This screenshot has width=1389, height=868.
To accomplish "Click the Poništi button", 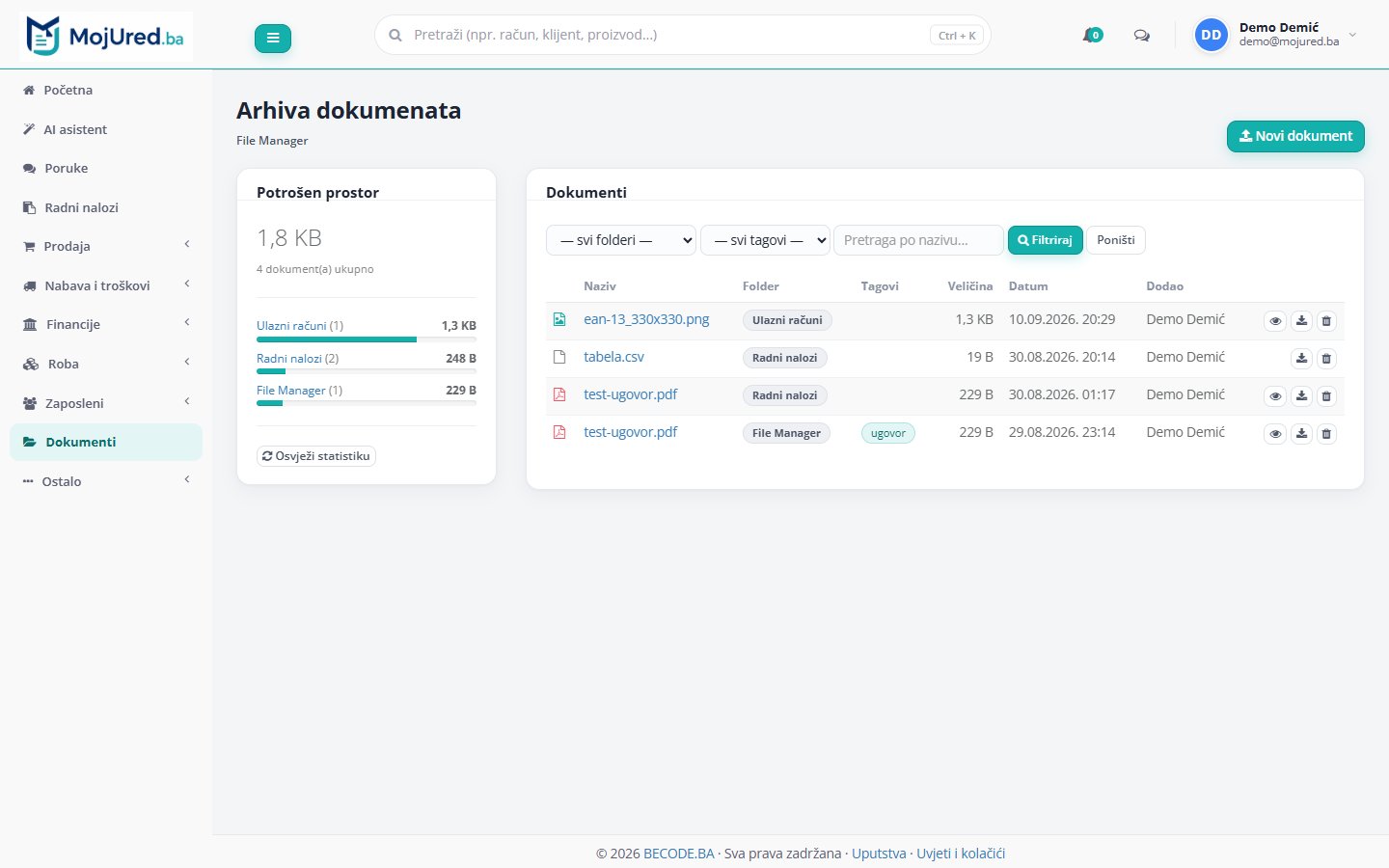I will pos(1116,240).
